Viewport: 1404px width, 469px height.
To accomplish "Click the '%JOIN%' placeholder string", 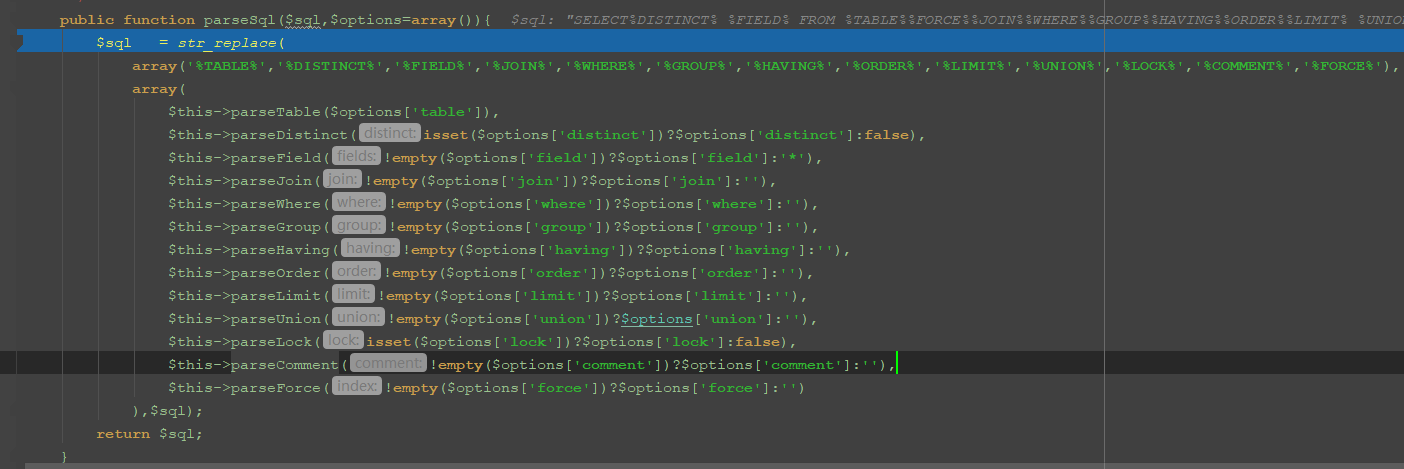I will coord(520,66).
